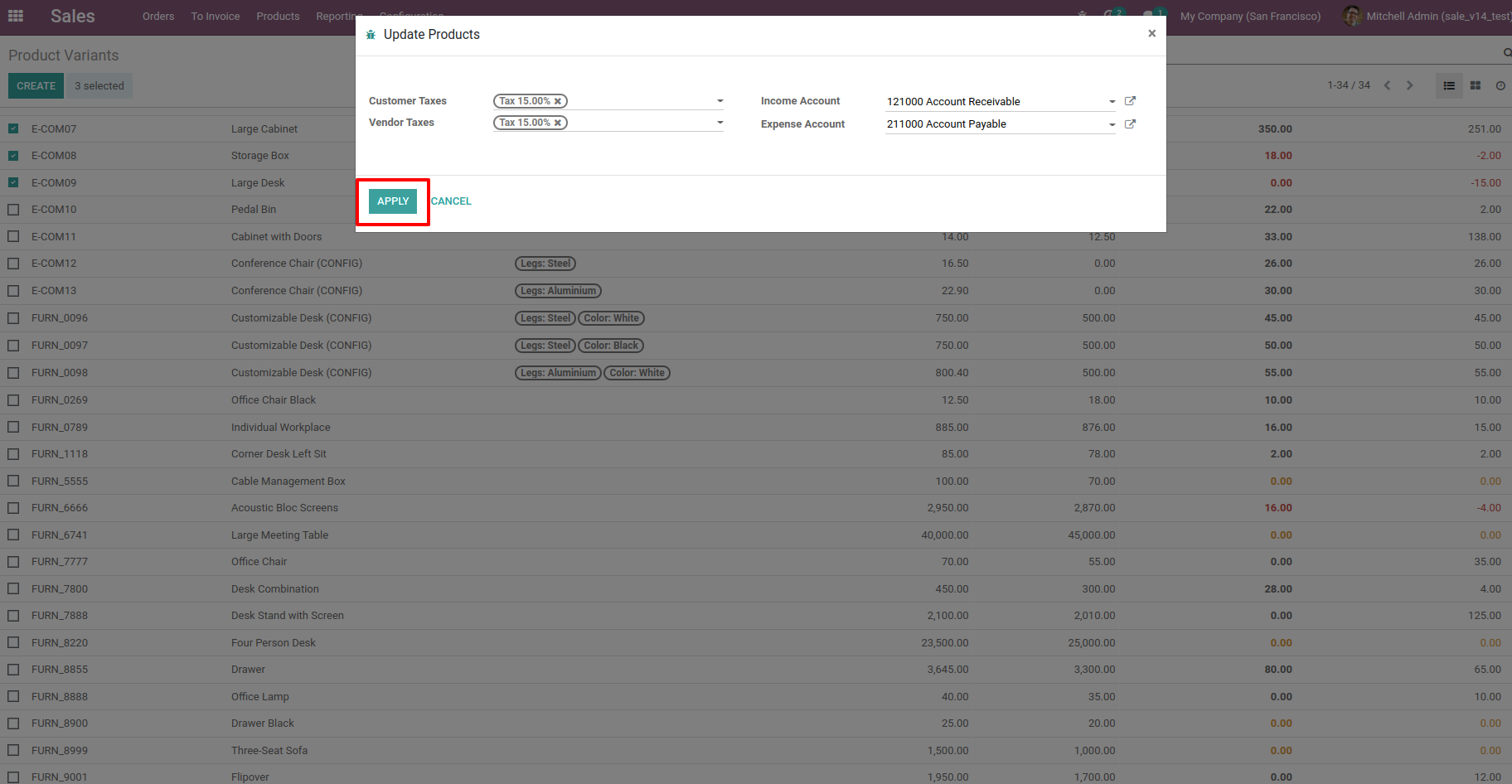Open the Three-Seat Sofa row
The height and width of the screenshot is (784, 1512).
pyautogui.click(x=756, y=750)
